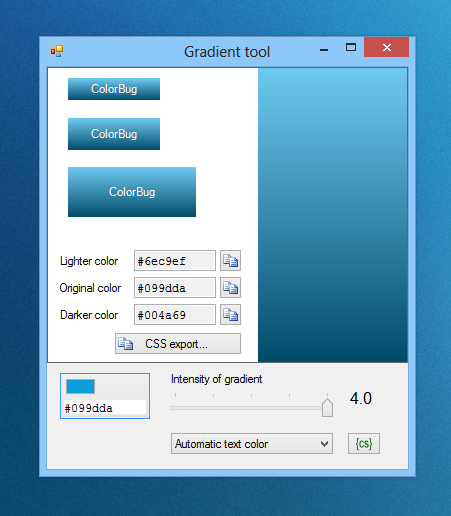The height and width of the screenshot is (516, 451).
Task: Click the Gradient tool app icon
Action: 57,51
